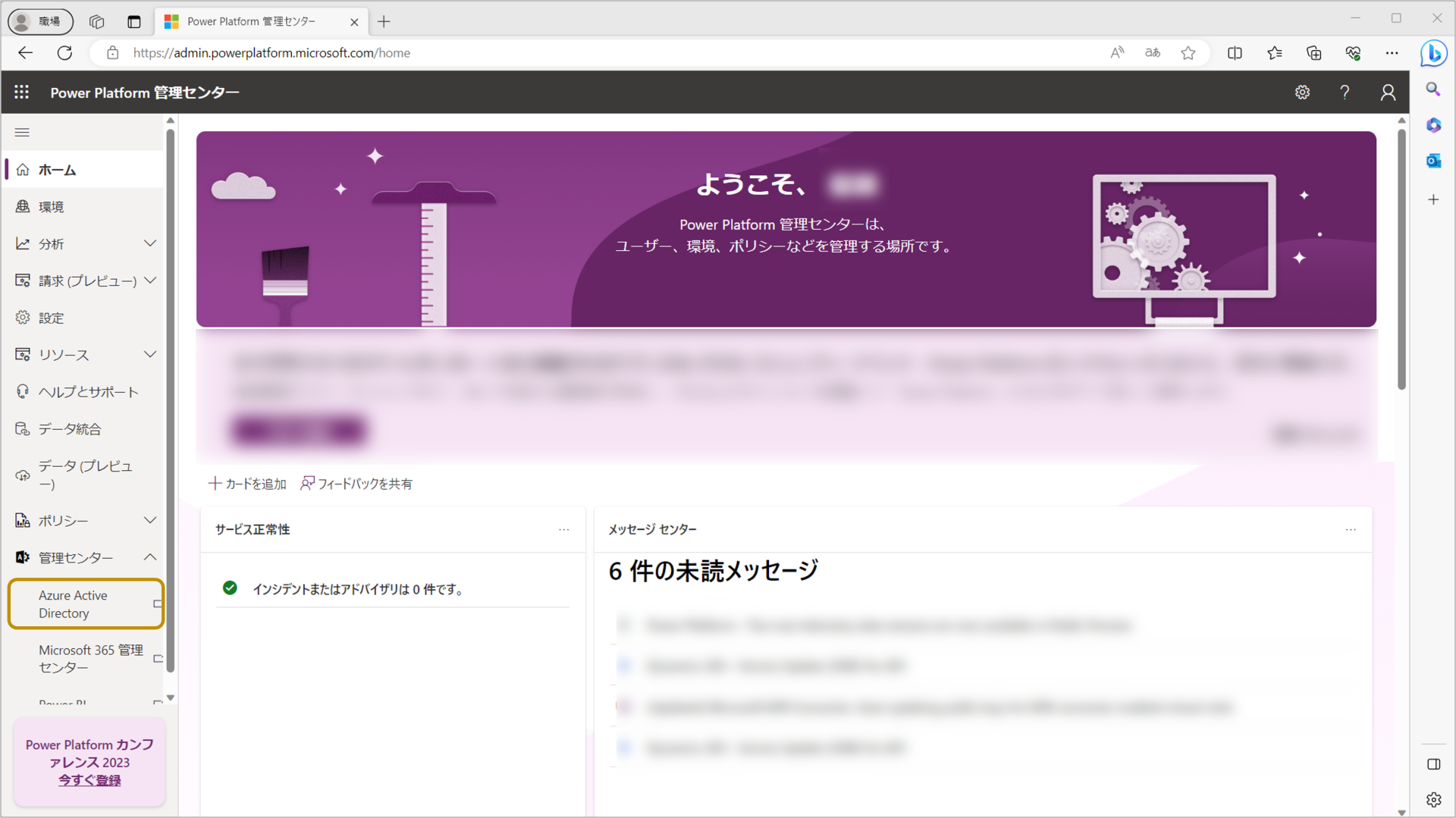Open 環境 in the sidebar

point(83,206)
